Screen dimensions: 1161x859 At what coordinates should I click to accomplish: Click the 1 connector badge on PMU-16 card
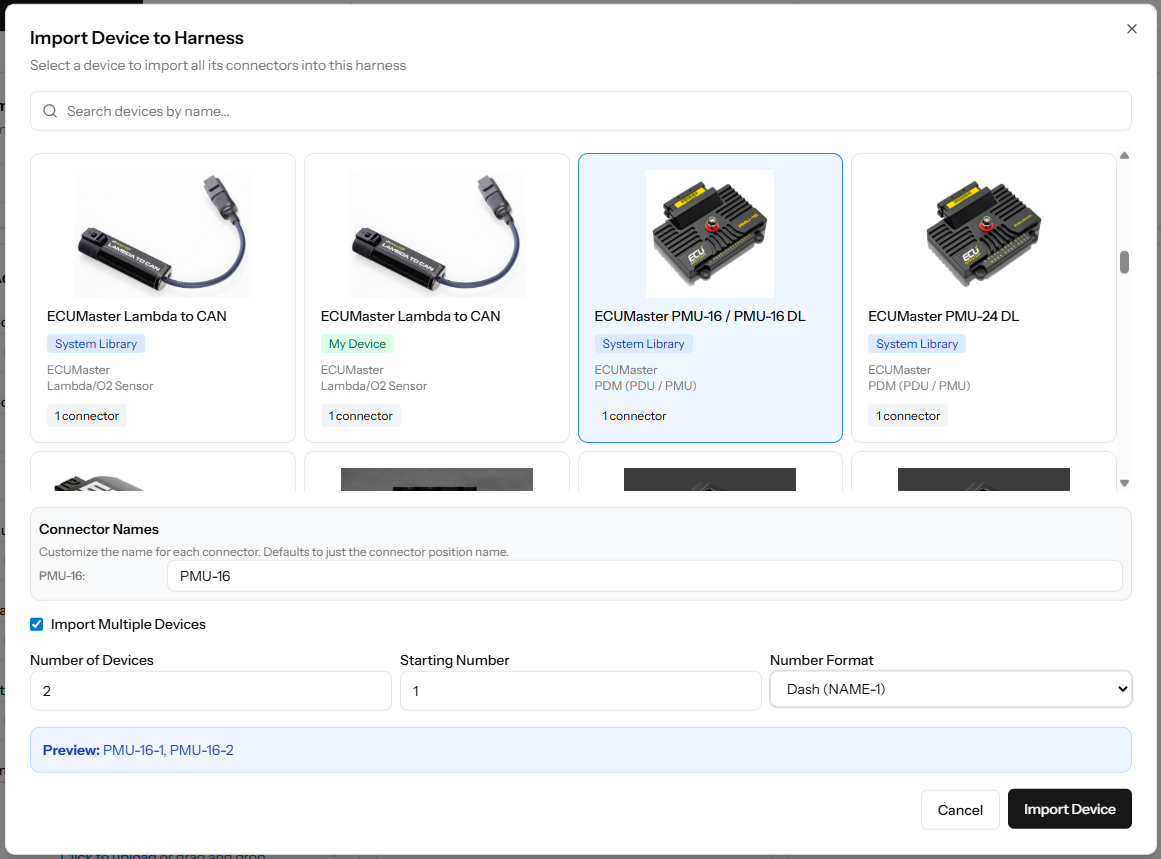click(633, 416)
